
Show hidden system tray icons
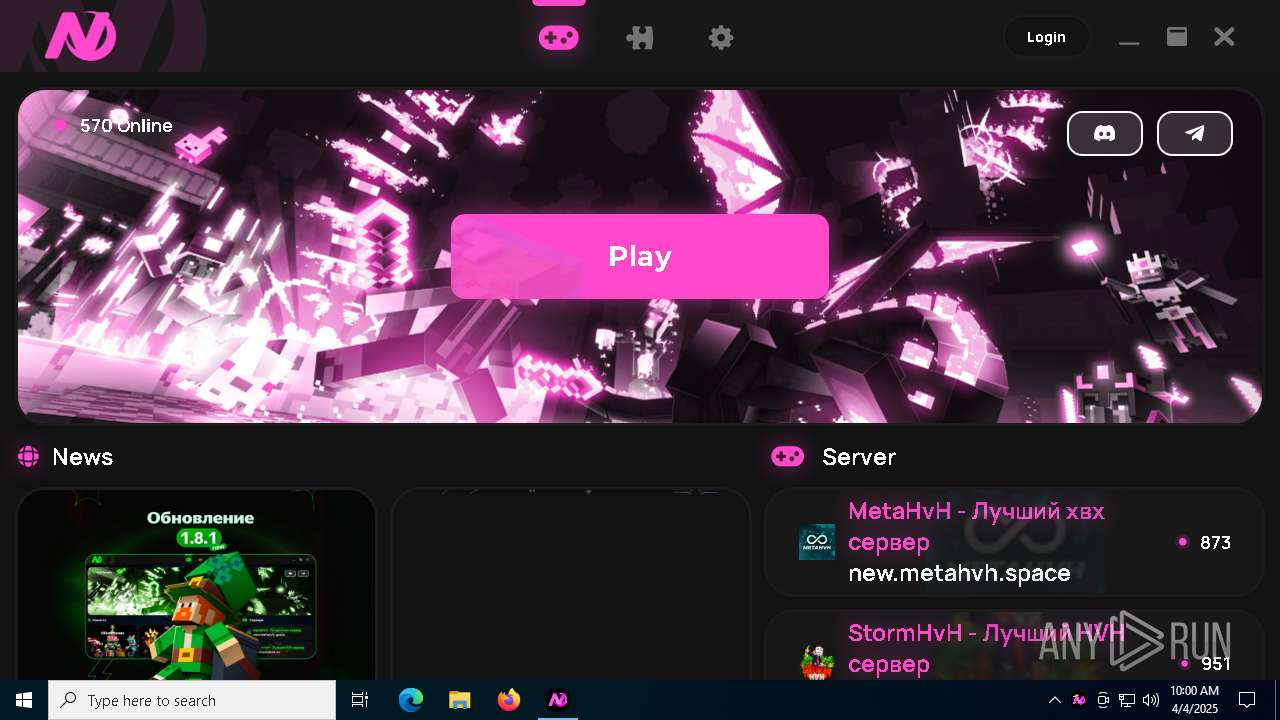pyautogui.click(x=1054, y=700)
